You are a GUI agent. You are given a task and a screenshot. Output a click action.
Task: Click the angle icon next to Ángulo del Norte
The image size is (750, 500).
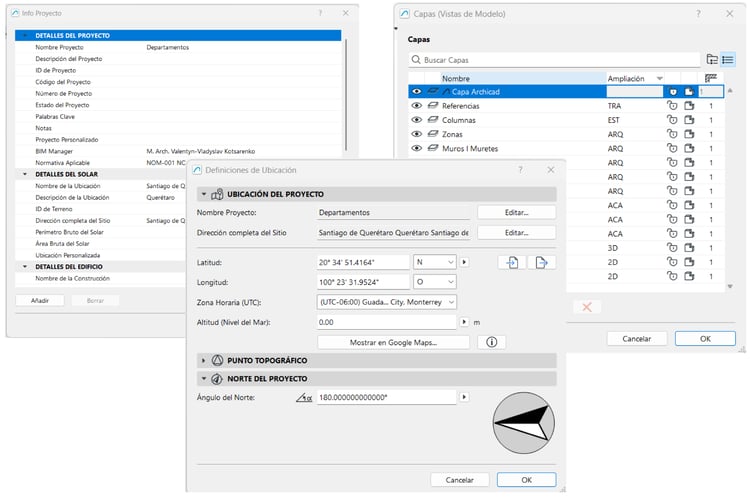click(x=304, y=397)
